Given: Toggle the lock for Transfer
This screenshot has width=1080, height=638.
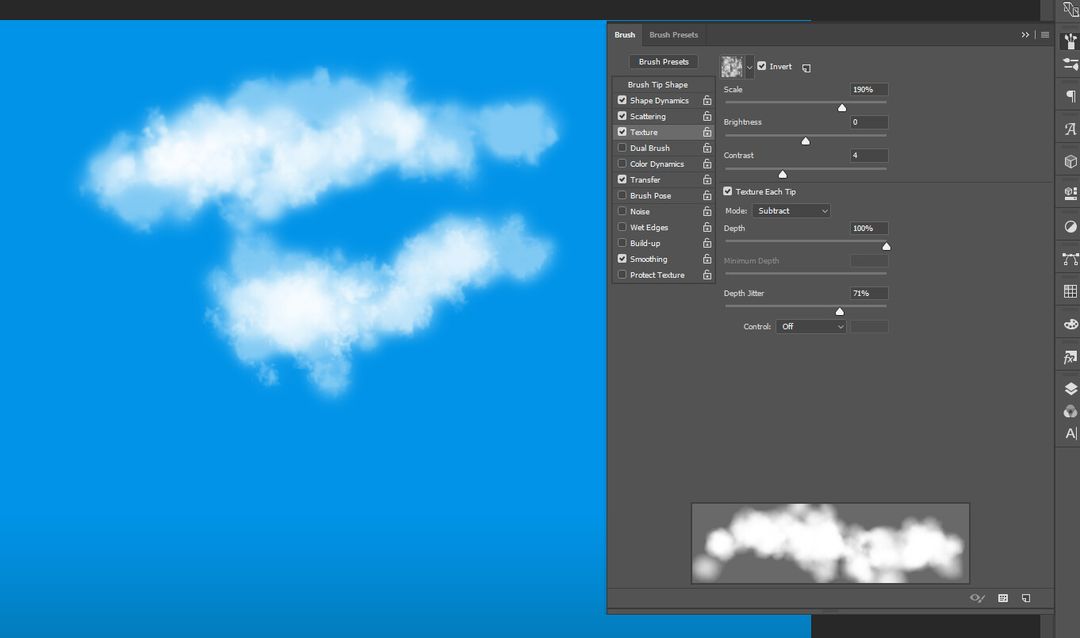Looking at the screenshot, I should (707, 180).
